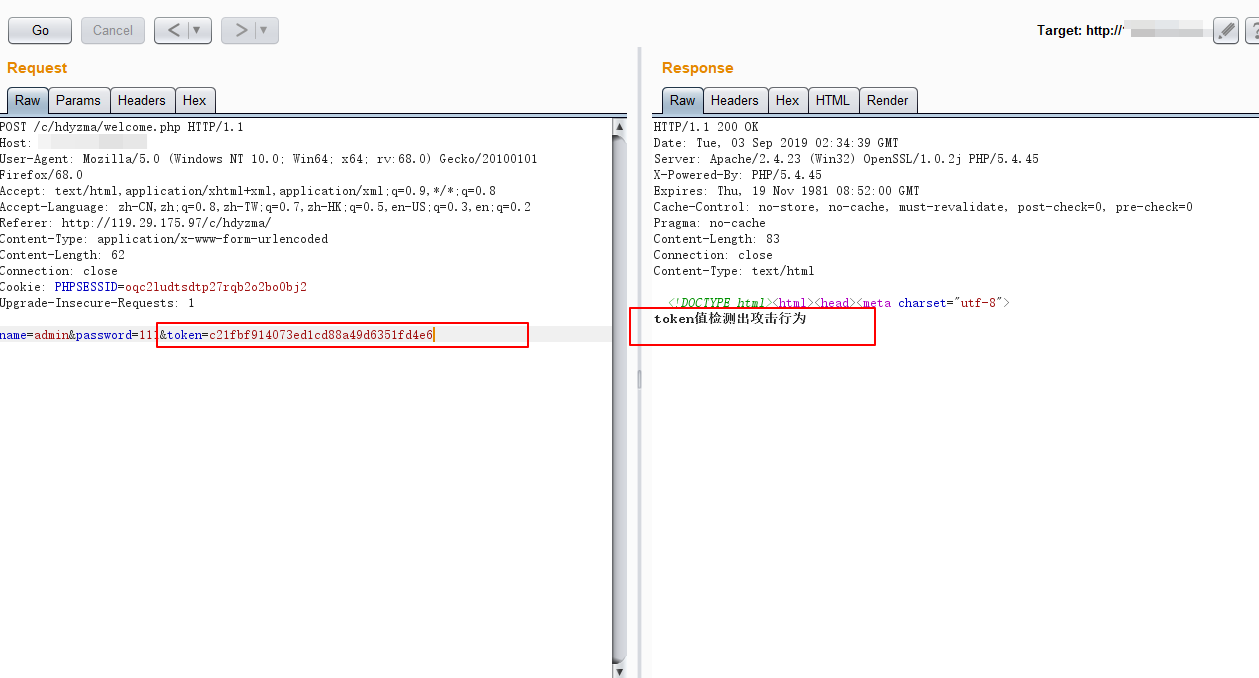
Task: Select the Request Raw tab
Action: [x=28, y=100]
